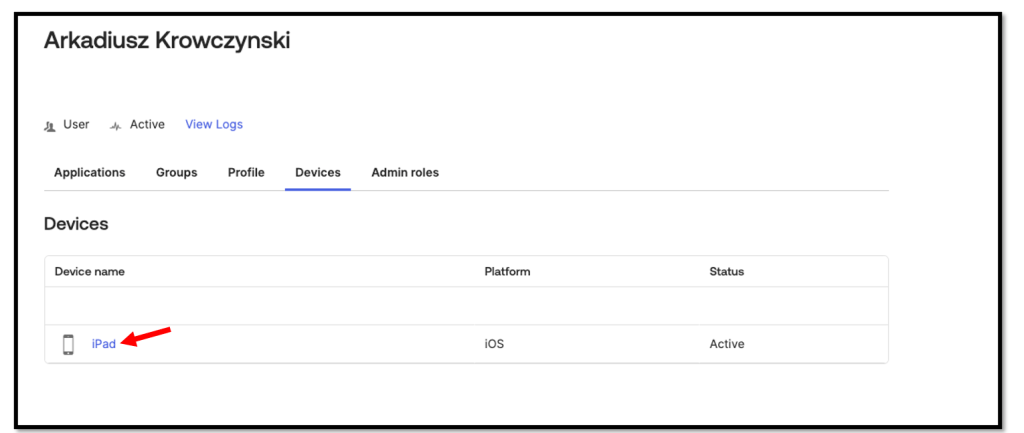Click the Devices section heading

[x=76, y=224]
